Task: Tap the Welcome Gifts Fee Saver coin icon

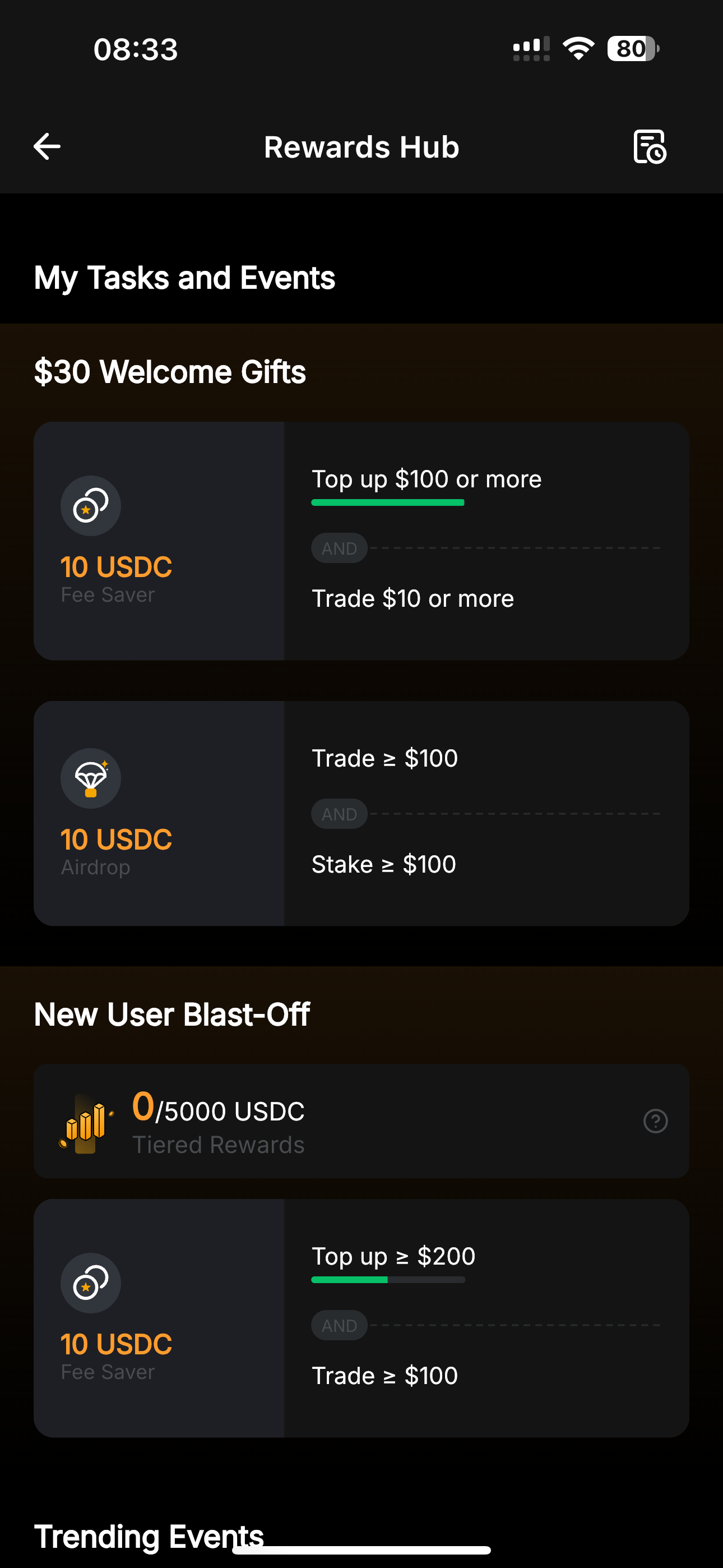Action: click(x=91, y=506)
